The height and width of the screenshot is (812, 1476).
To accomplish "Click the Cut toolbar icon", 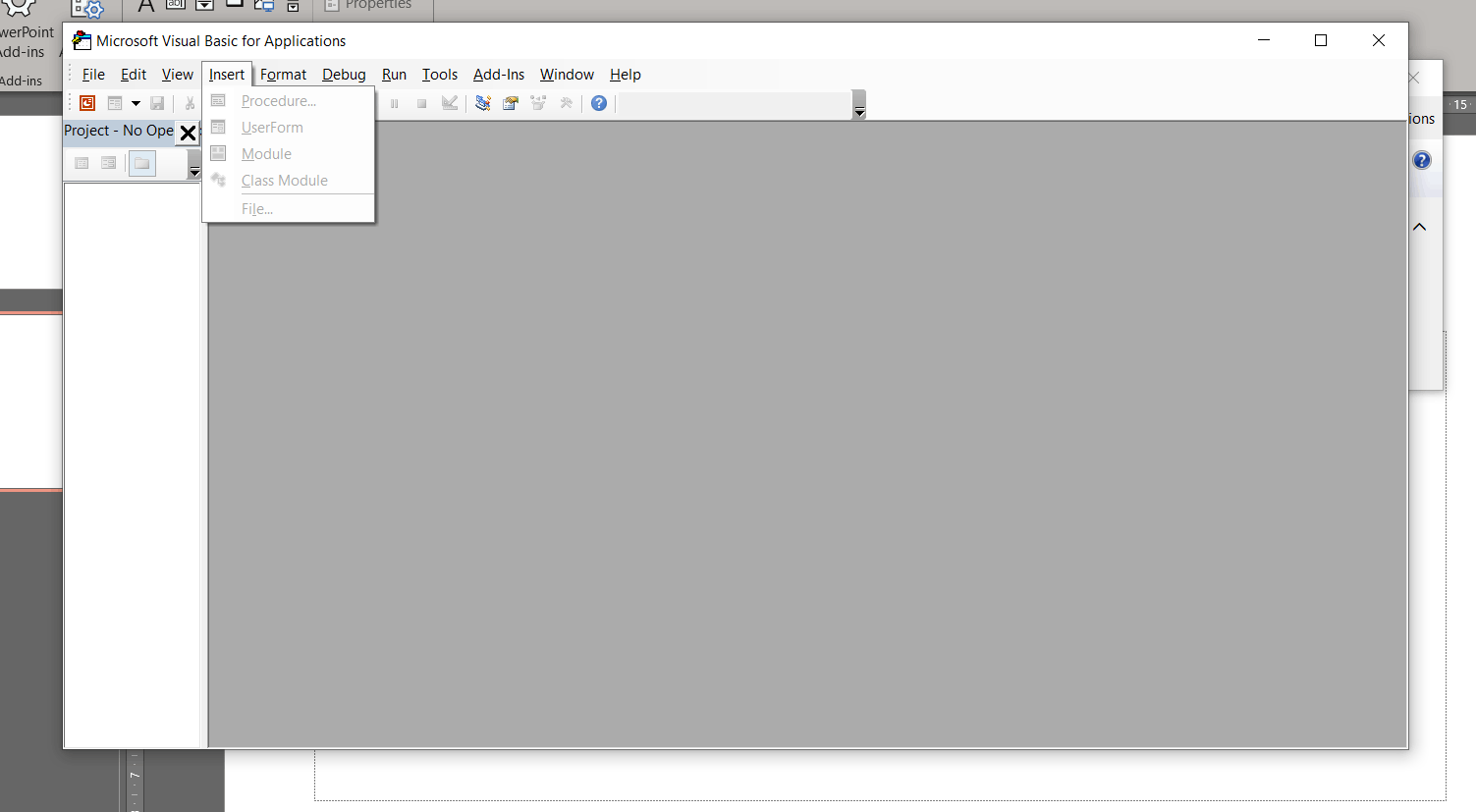I will pos(189,102).
